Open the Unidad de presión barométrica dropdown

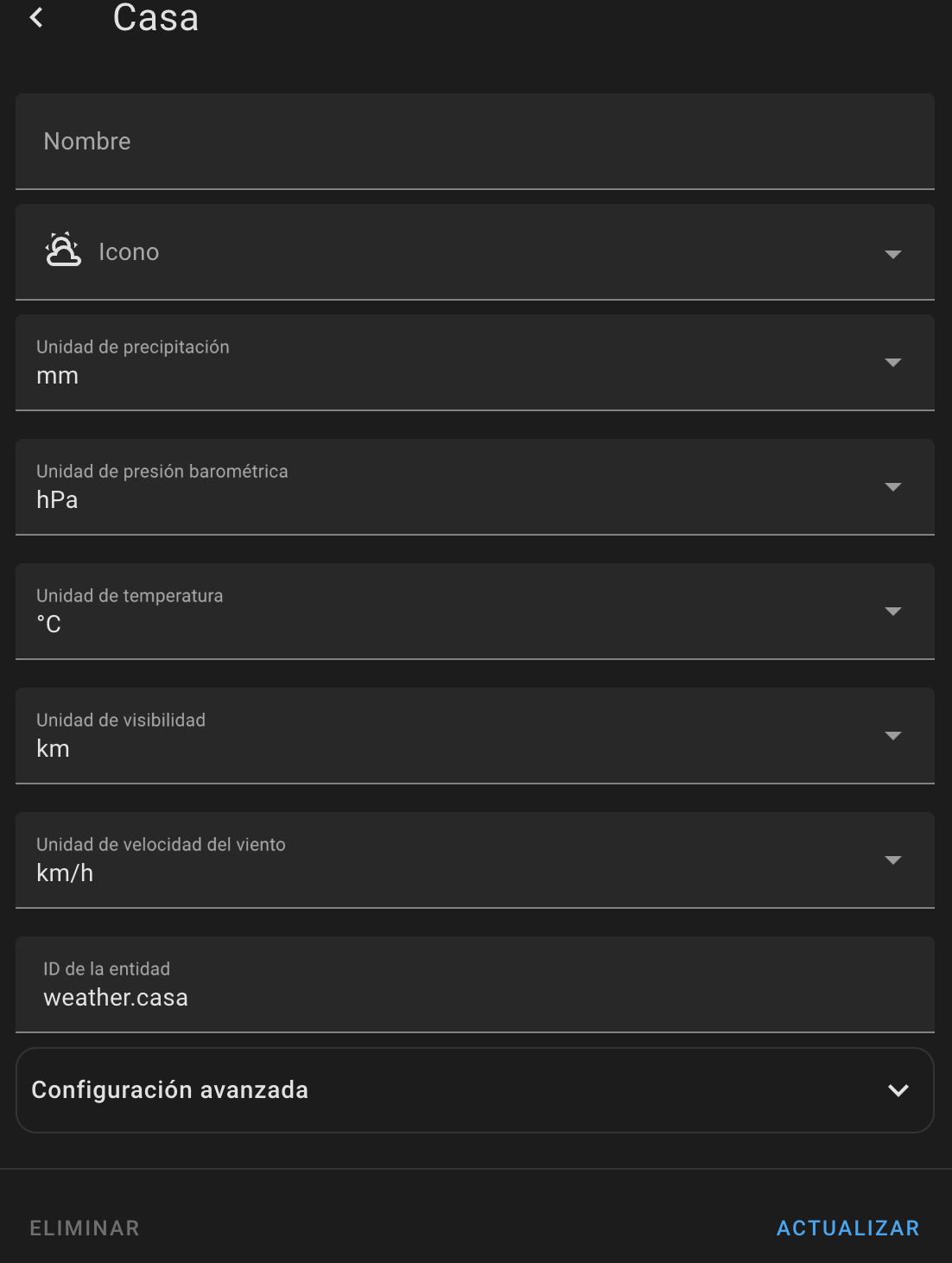tap(892, 486)
